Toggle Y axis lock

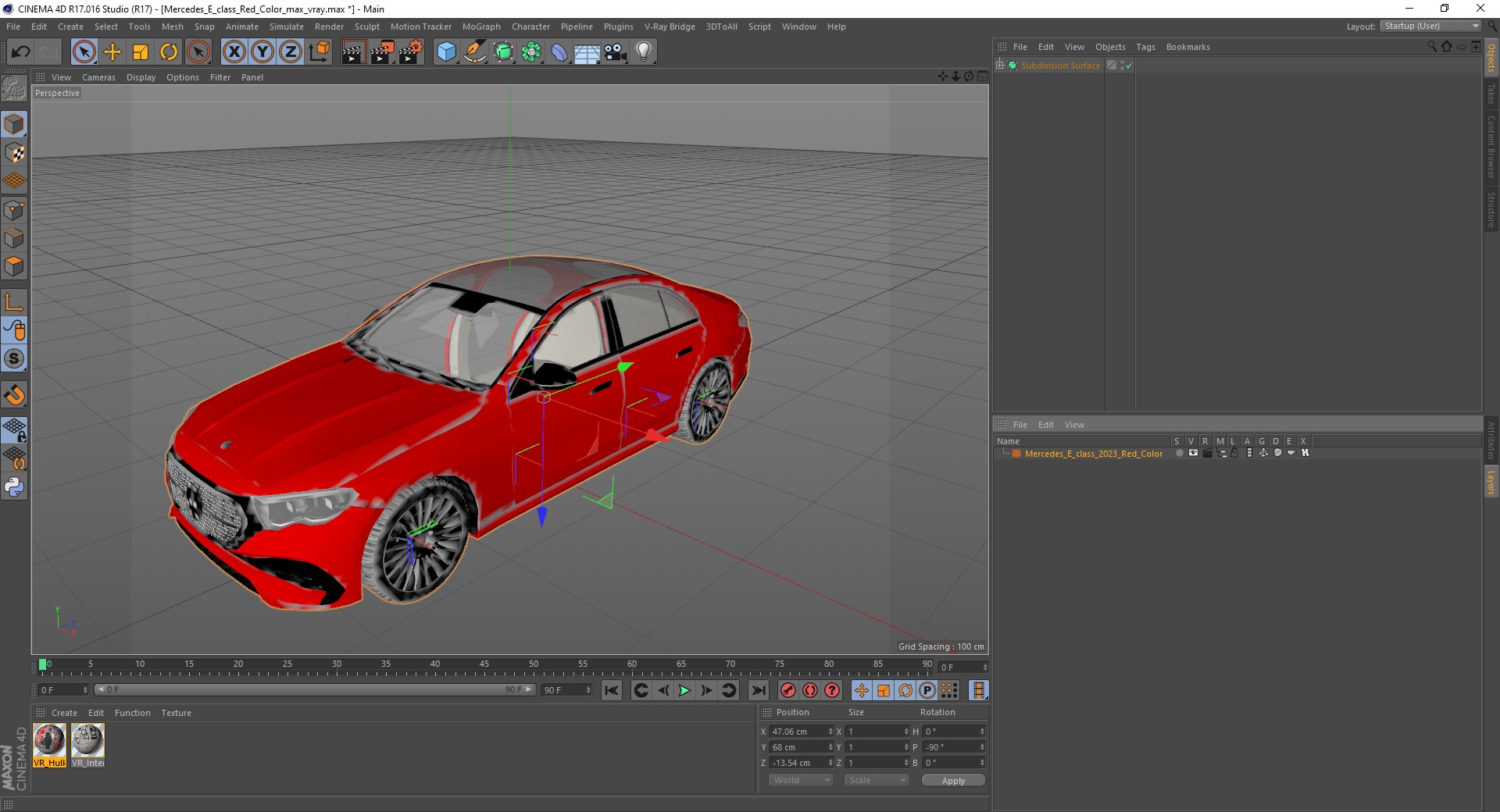(262, 52)
